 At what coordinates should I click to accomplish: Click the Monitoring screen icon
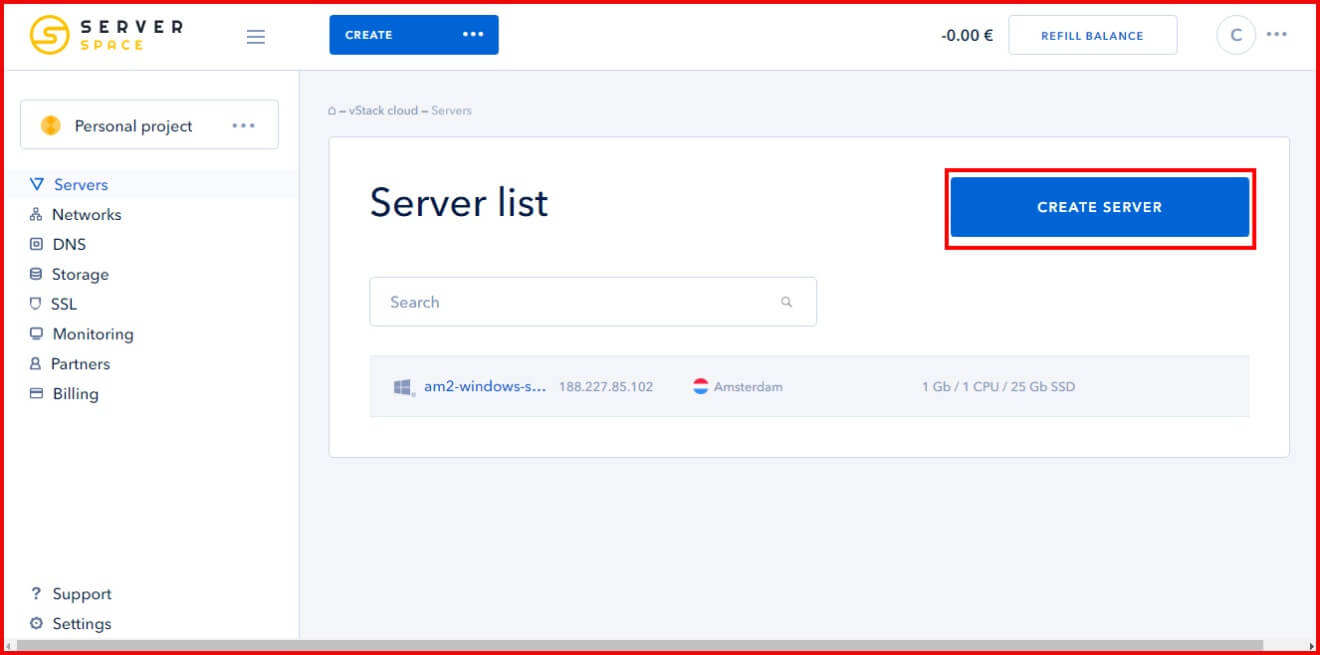point(36,334)
